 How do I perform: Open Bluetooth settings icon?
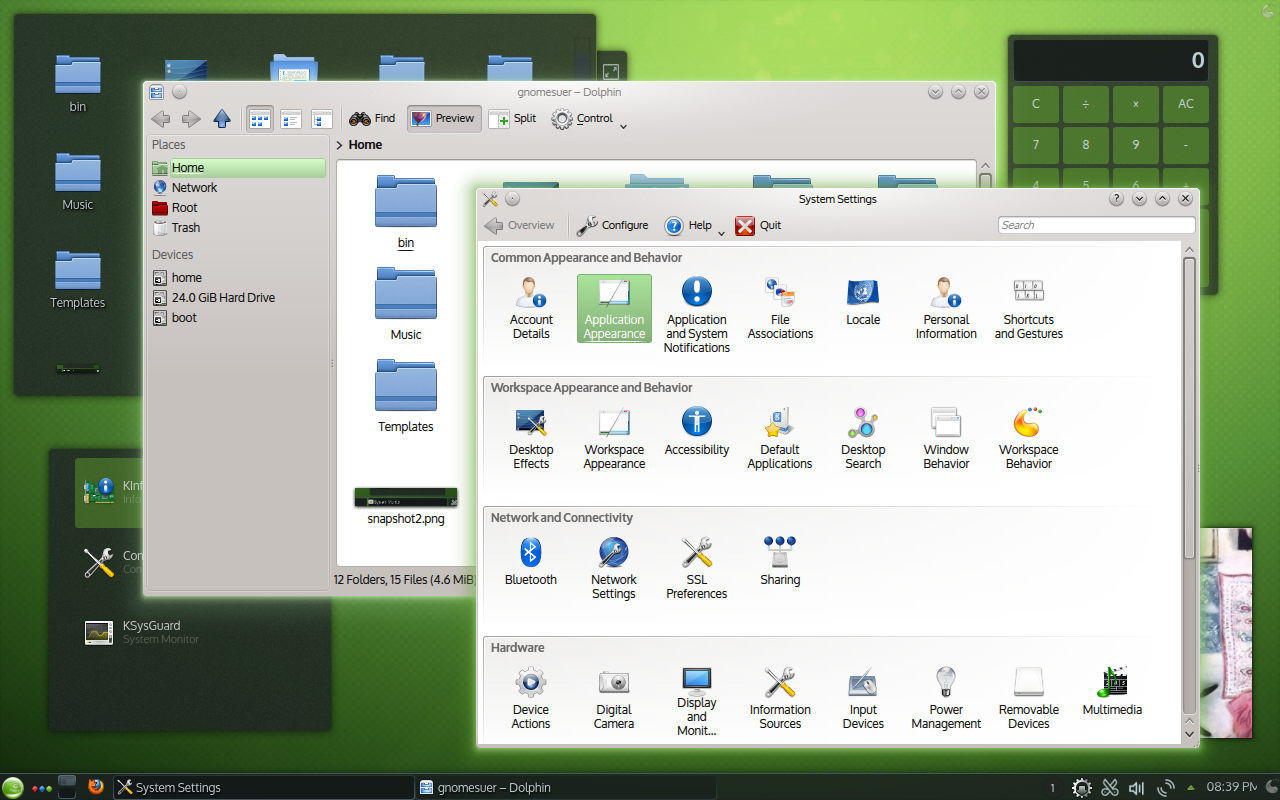[x=530, y=562]
